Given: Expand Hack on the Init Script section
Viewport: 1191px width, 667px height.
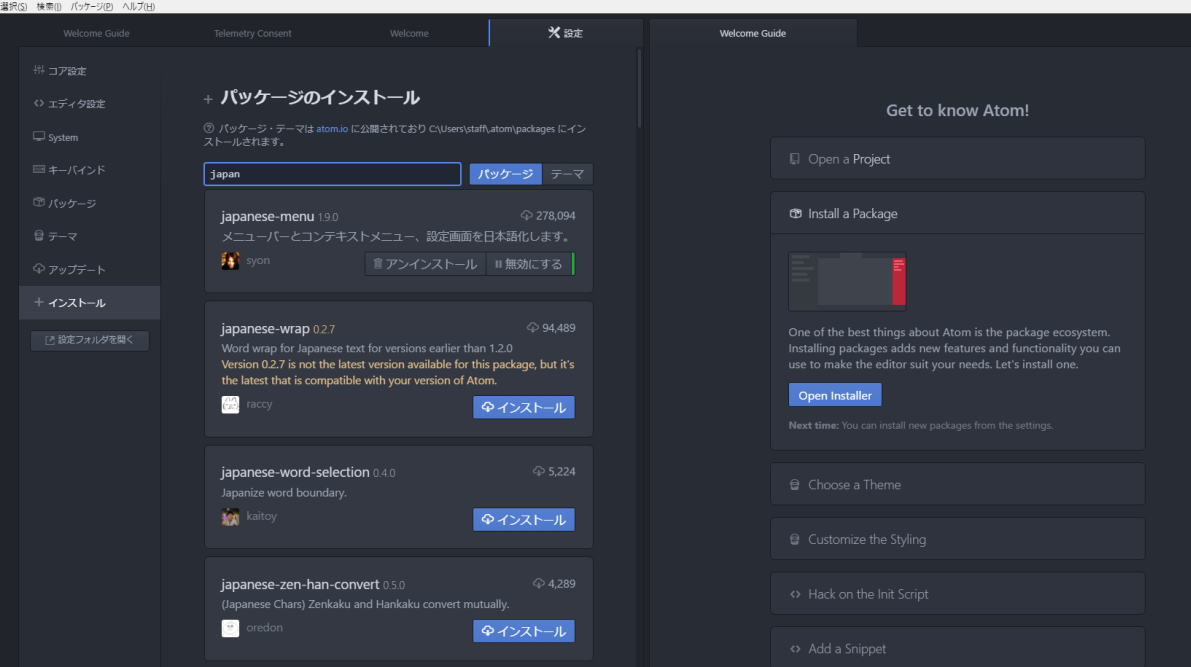Looking at the screenshot, I should 957,594.
